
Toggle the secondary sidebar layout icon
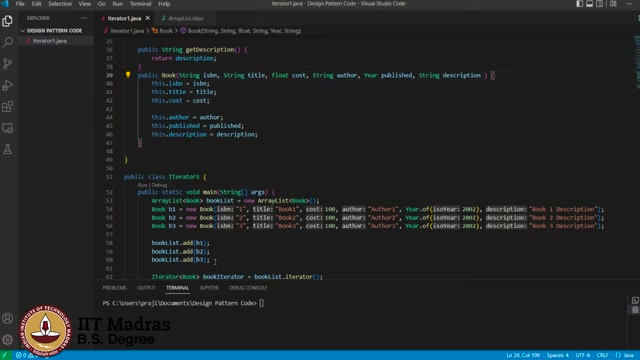599,4
